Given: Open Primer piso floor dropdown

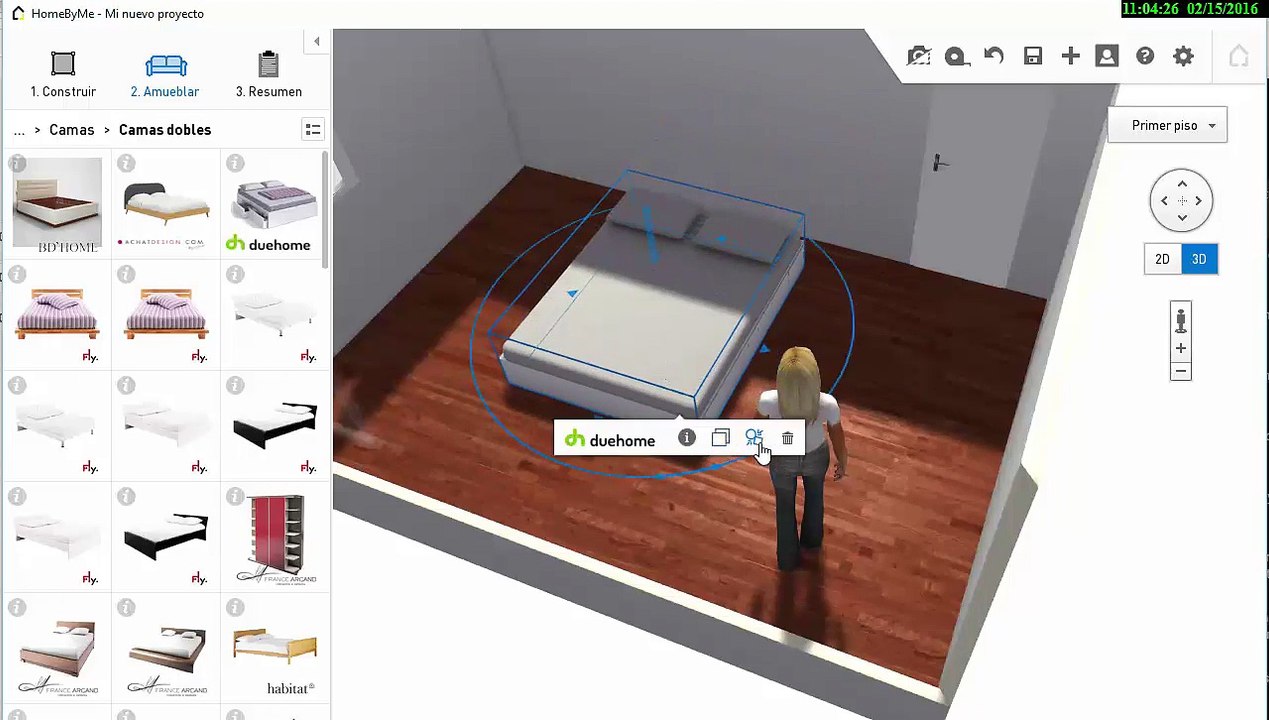Looking at the screenshot, I should tap(1167, 125).
